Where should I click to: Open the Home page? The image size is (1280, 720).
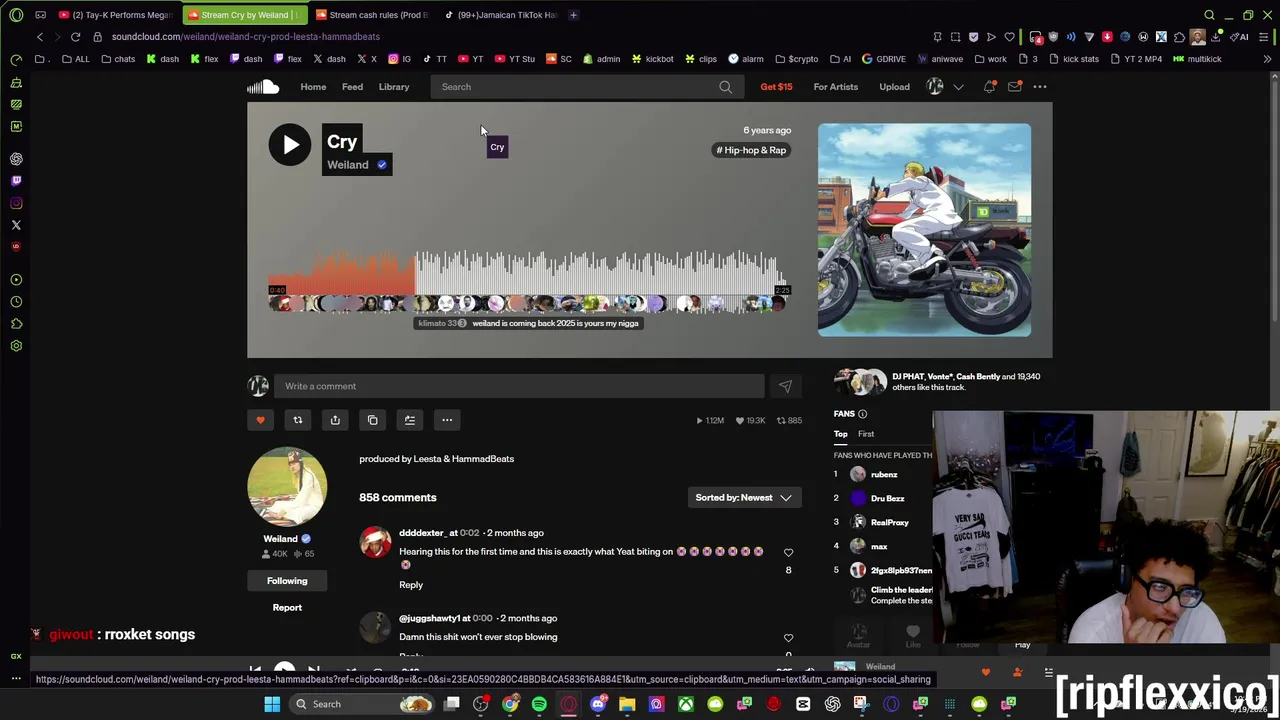[x=313, y=87]
